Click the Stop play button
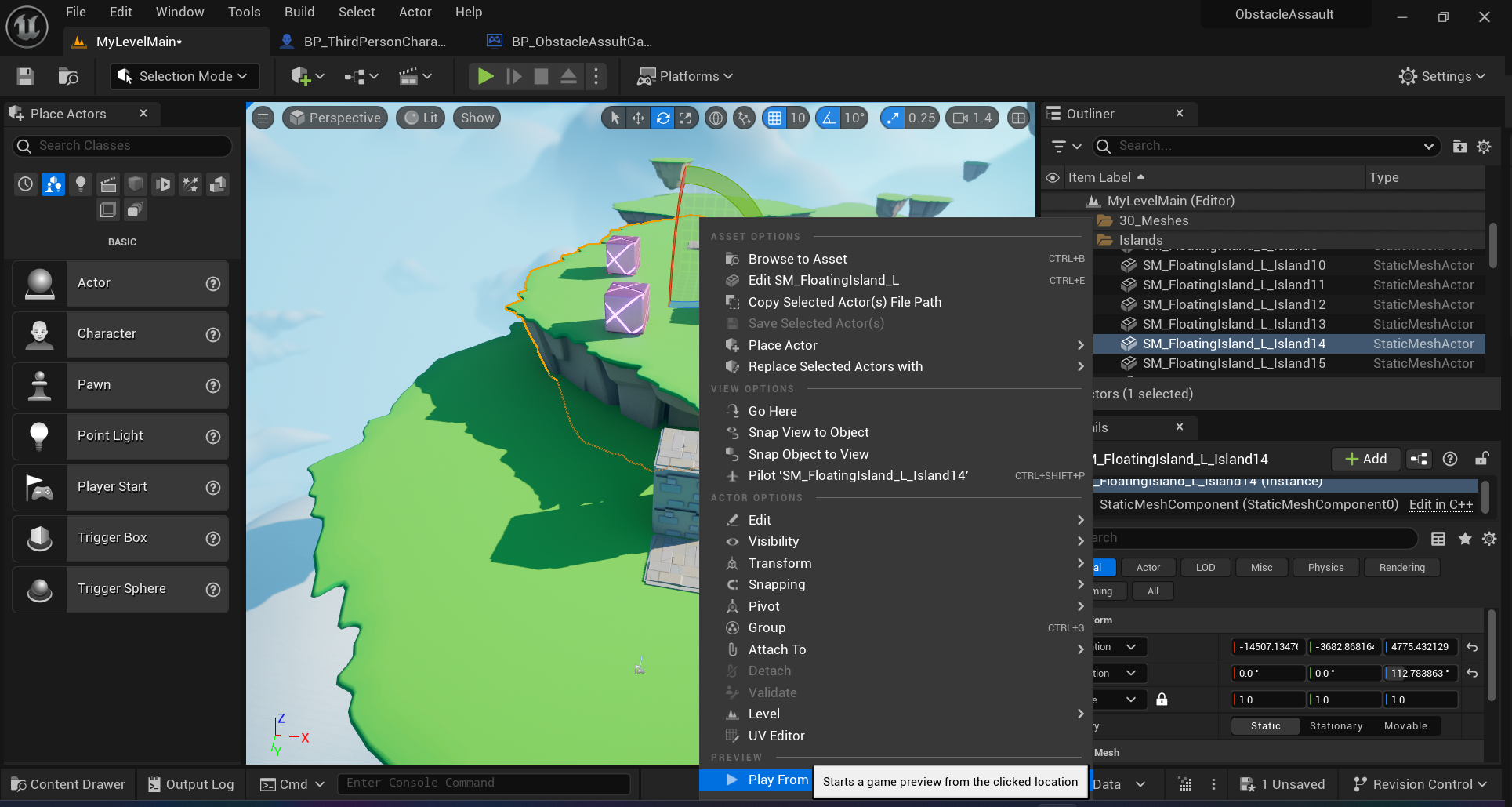 point(541,76)
